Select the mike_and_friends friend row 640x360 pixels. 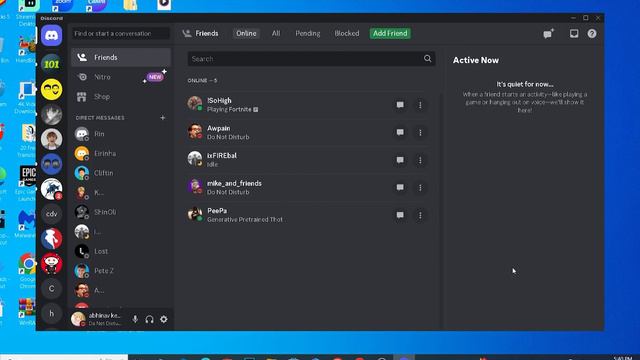pos(308,187)
